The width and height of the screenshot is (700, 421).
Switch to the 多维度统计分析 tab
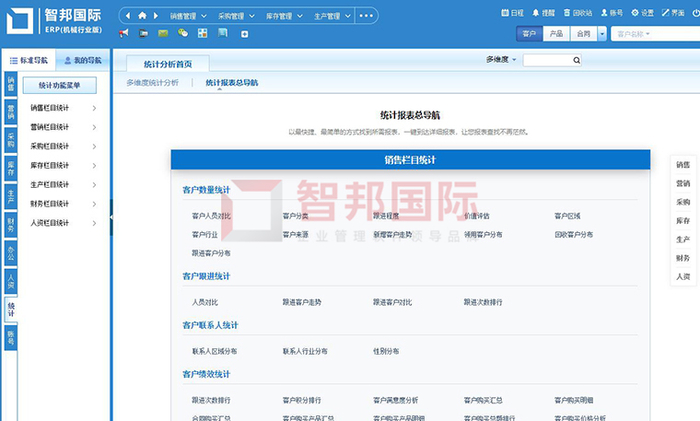[153, 82]
